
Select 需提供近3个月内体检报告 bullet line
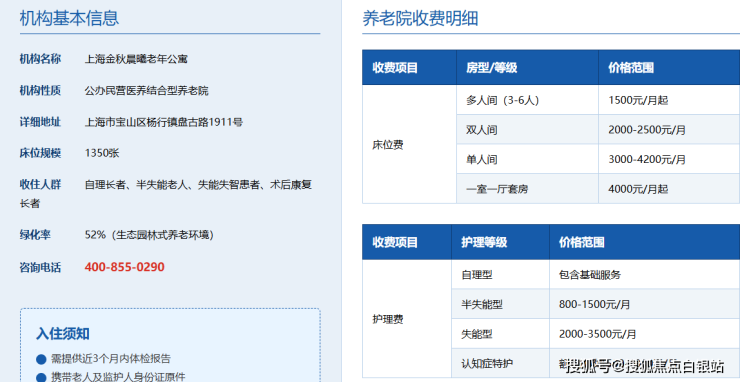point(111,359)
